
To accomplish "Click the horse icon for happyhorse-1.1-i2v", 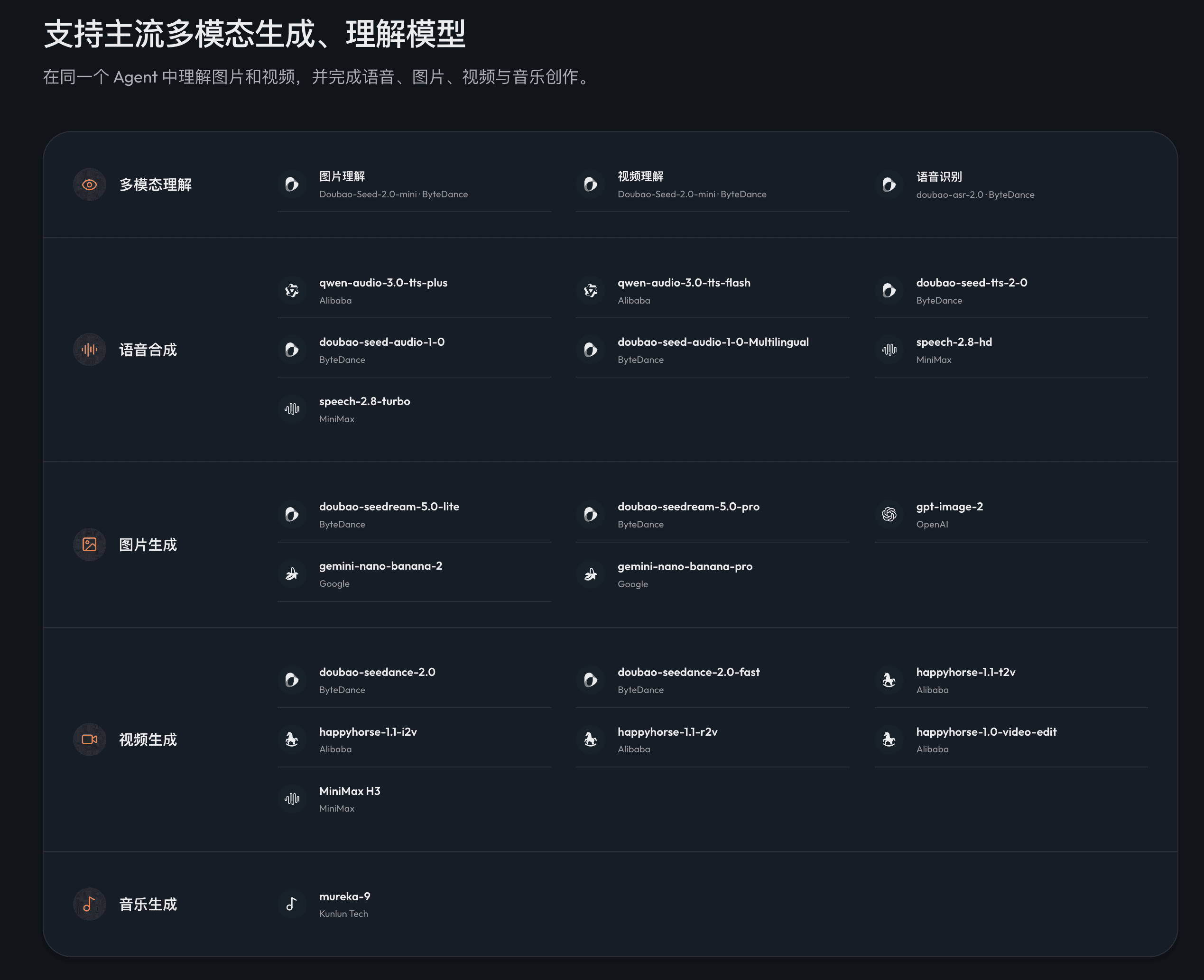I will coord(292,740).
